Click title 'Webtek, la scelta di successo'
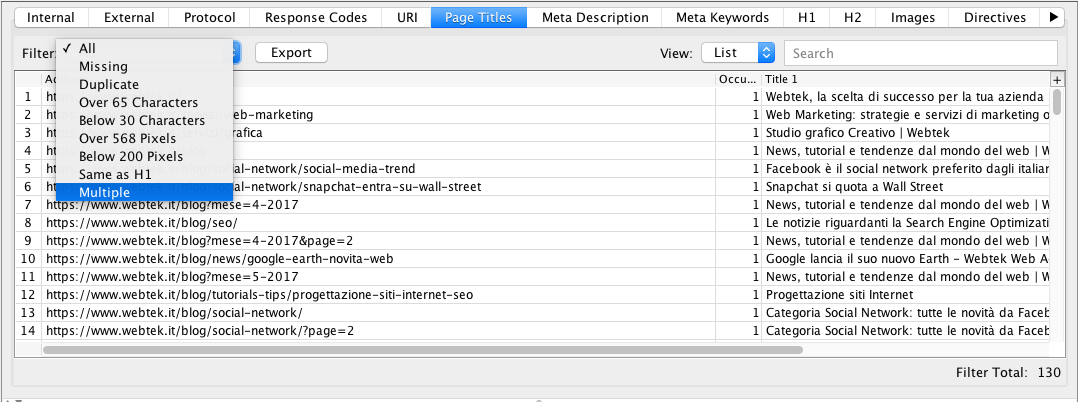Image resolution: width=1078 pixels, height=402 pixels. 905,97
